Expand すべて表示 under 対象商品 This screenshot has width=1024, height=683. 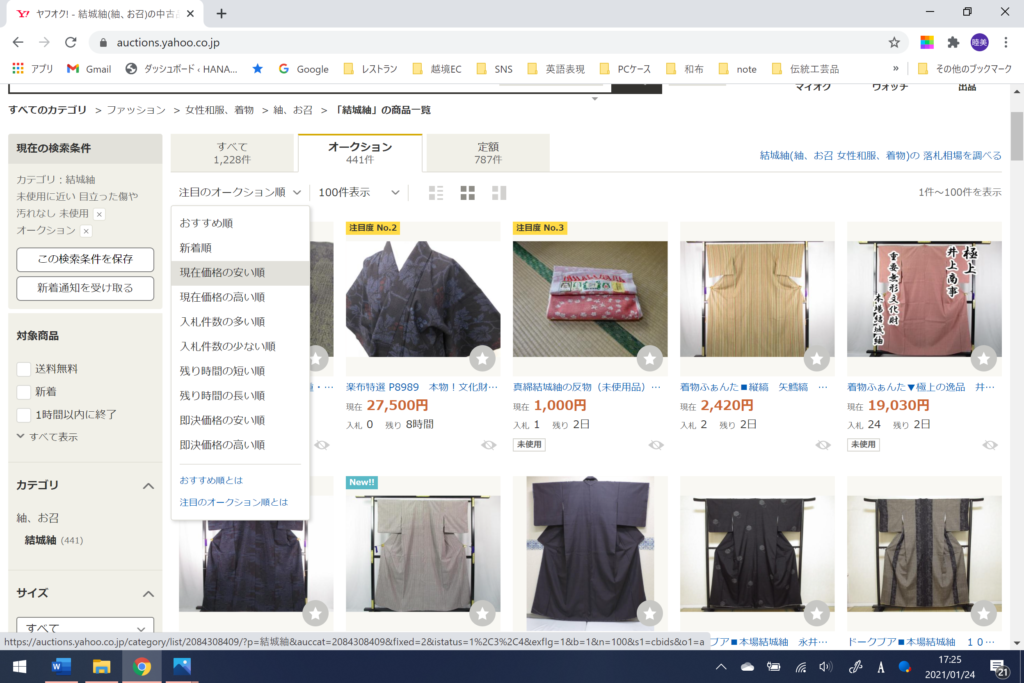pos(47,437)
